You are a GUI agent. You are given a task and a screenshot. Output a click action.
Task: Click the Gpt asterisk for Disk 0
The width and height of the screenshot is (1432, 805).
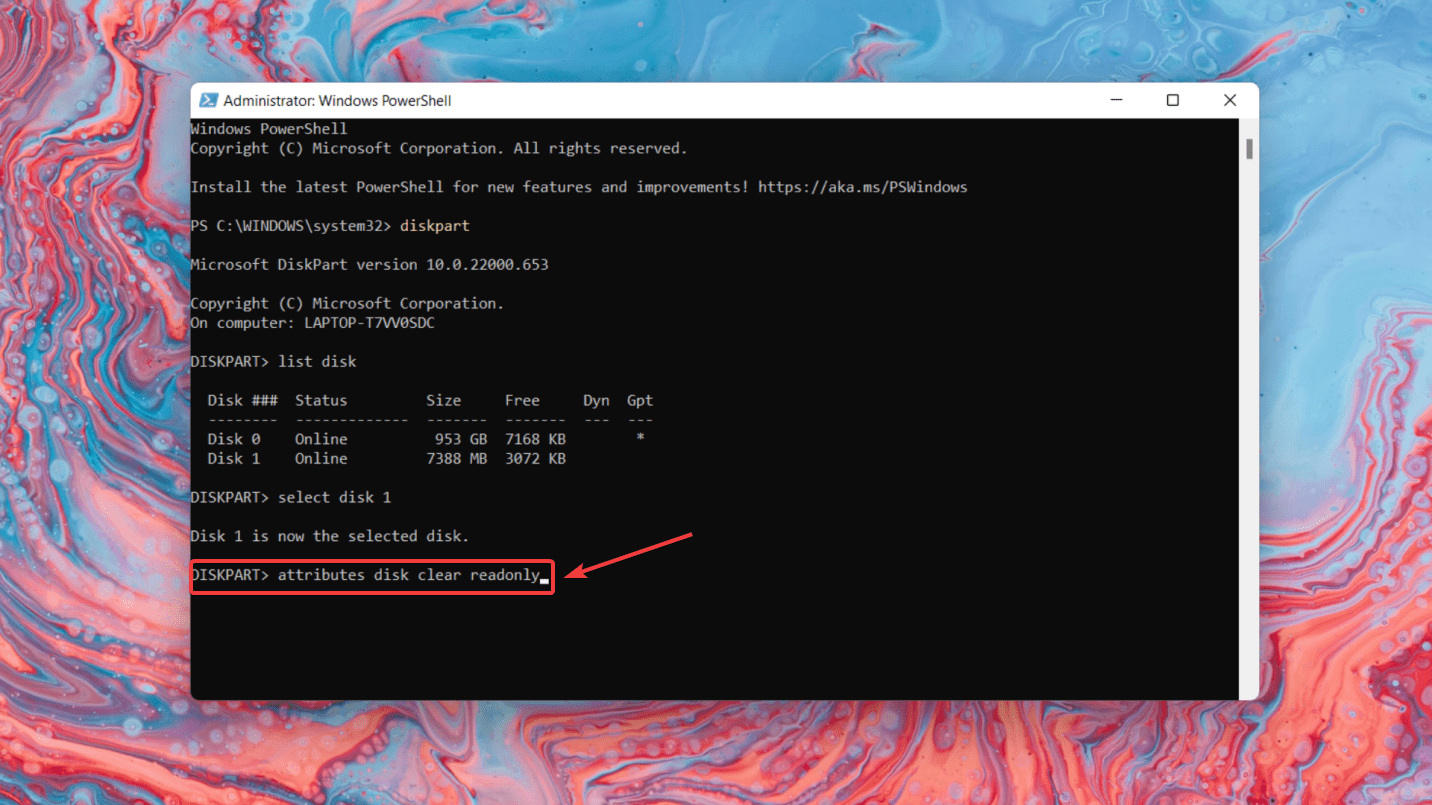pyautogui.click(x=640, y=439)
